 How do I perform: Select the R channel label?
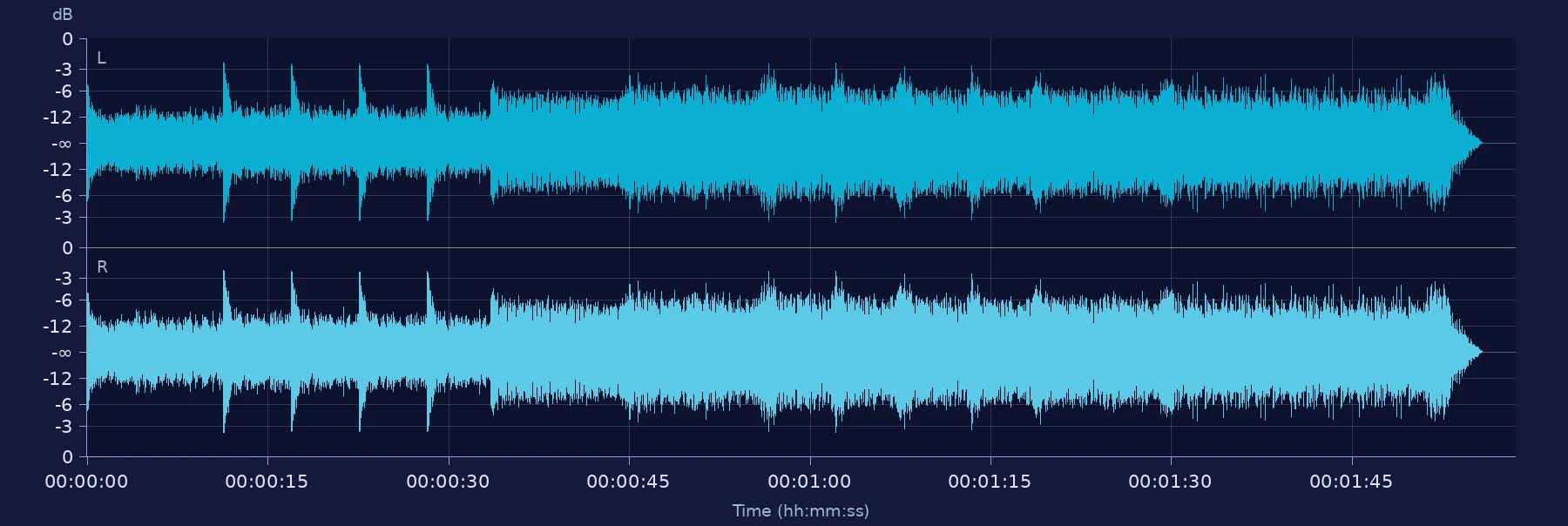click(102, 267)
